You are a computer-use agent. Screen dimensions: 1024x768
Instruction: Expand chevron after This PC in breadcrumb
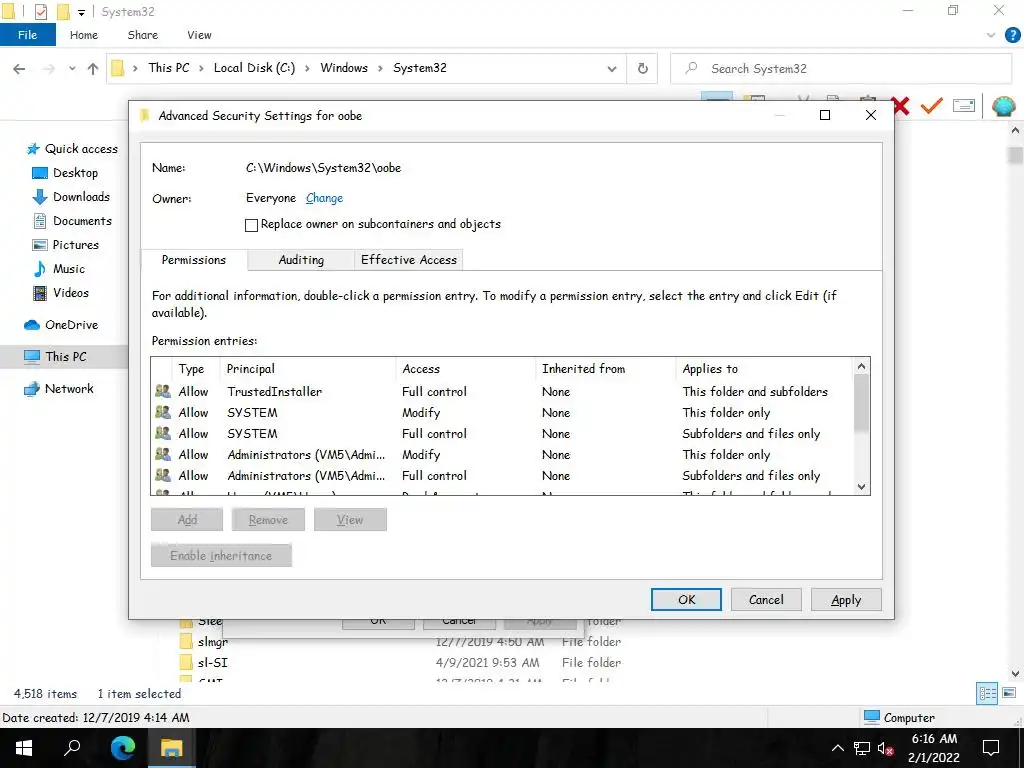click(201, 68)
